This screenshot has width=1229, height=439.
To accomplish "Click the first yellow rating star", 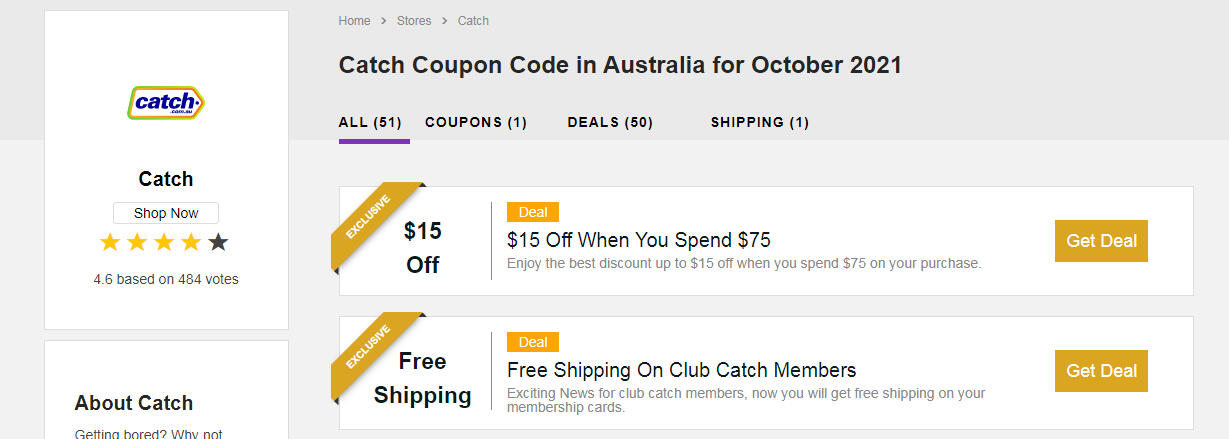I will point(110,242).
